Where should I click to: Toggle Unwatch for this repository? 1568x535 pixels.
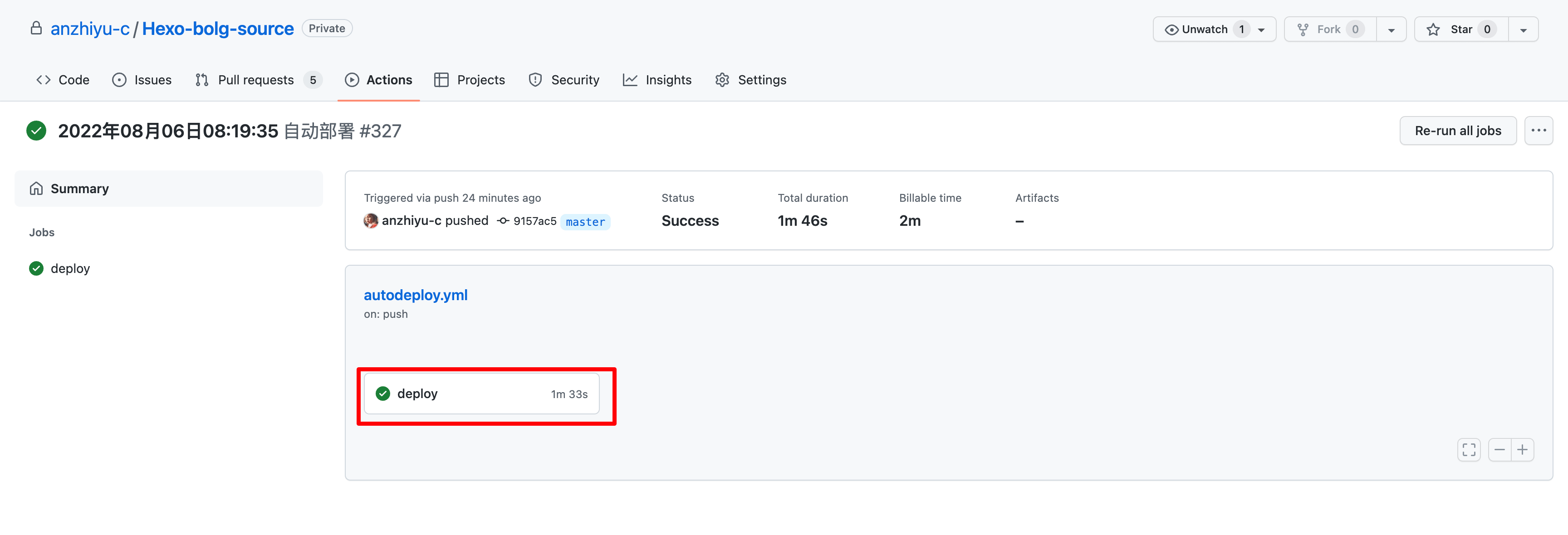[x=1196, y=29]
